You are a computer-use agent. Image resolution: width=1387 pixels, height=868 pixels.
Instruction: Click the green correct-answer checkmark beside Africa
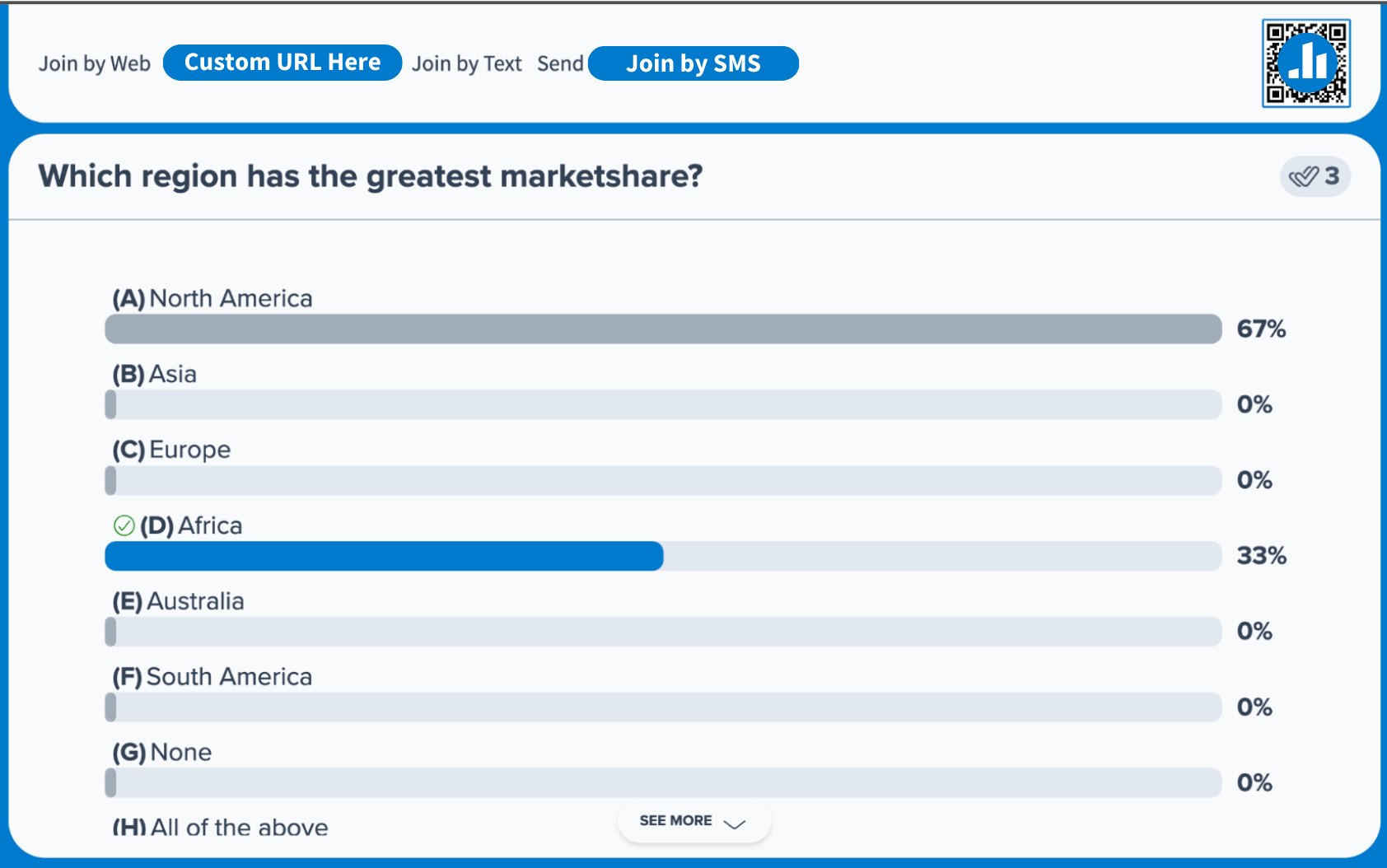coord(124,525)
